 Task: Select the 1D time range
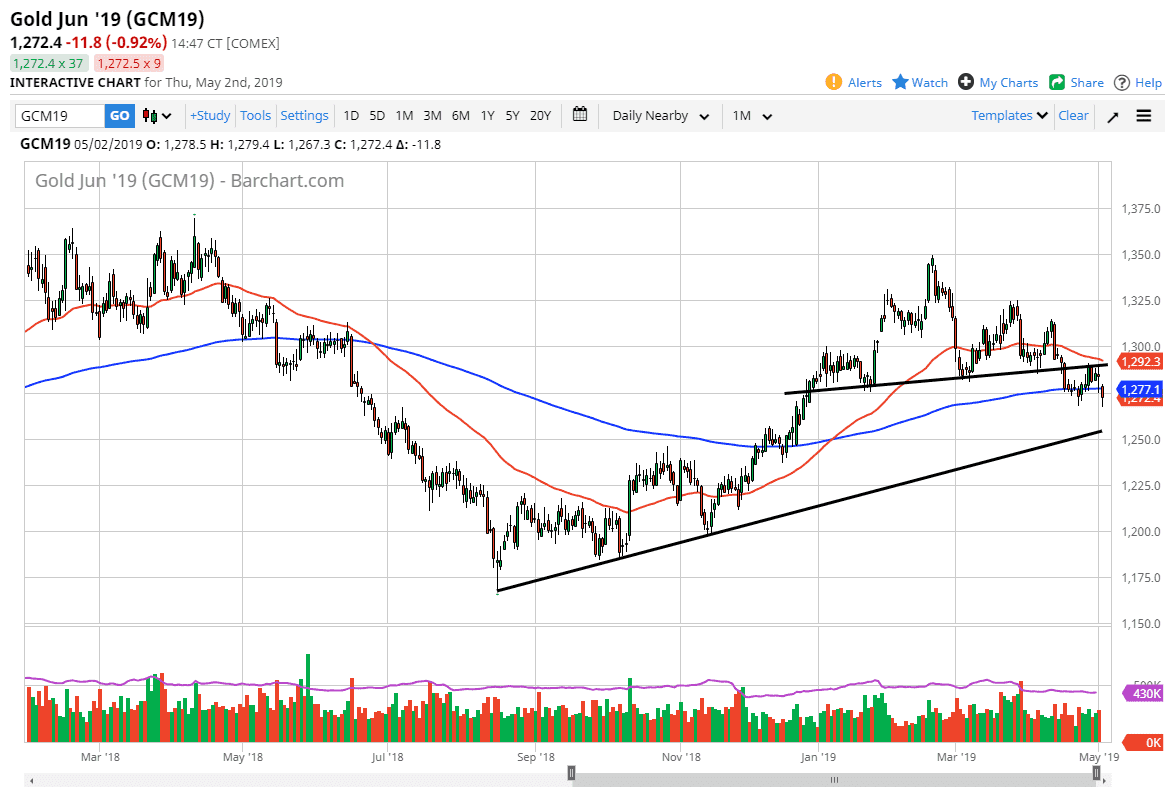point(351,115)
